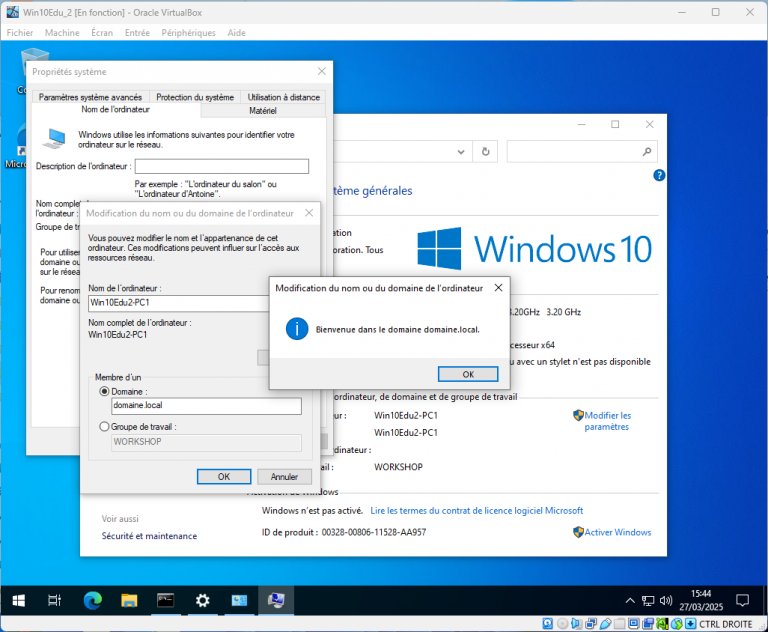
Task: Click the volume speaker tray icon
Action: (667, 601)
